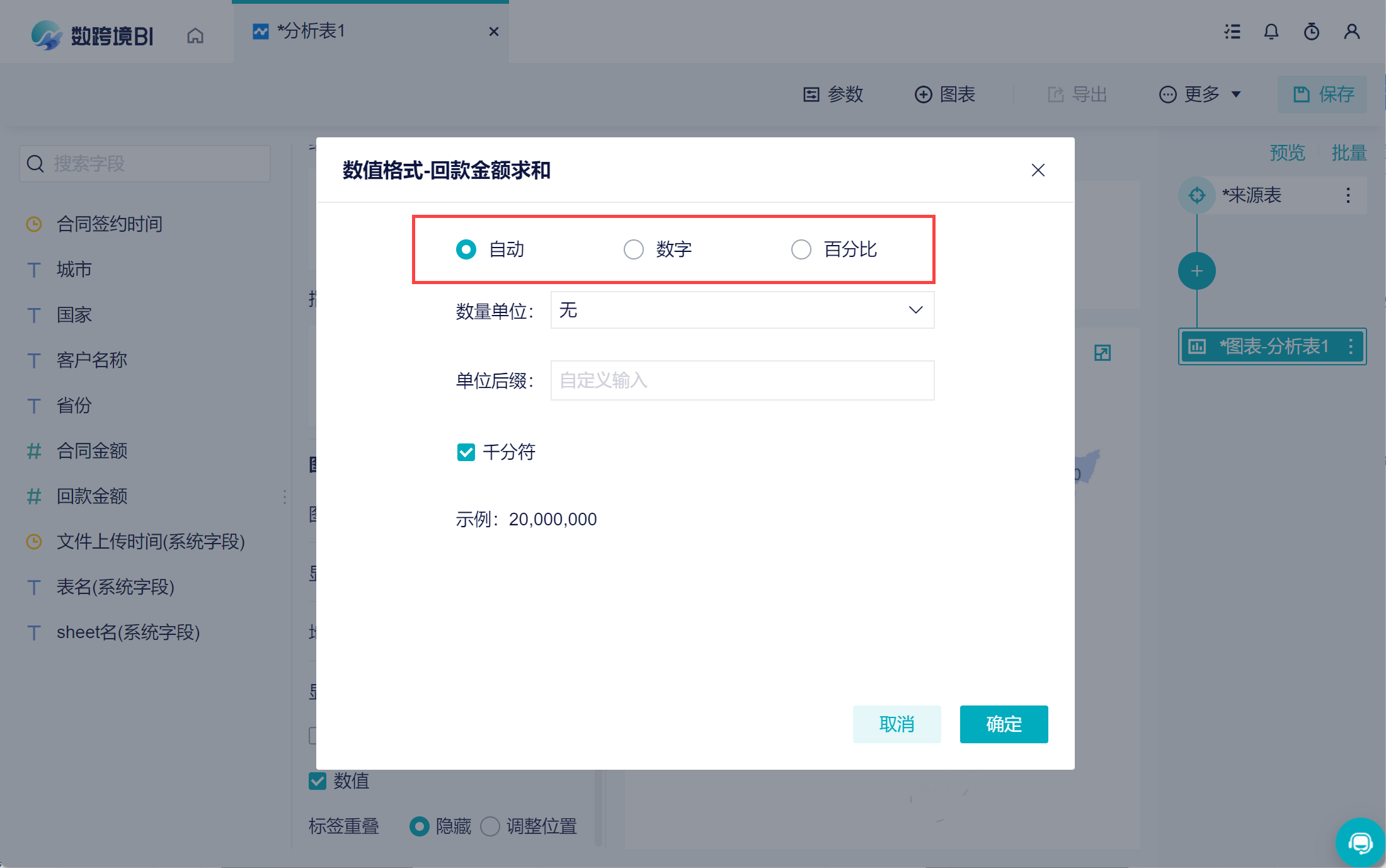The width and height of the screenshot is (1386, 868).
Task: Close the 数值格式 dialog
Action: tap(1038, 170)
